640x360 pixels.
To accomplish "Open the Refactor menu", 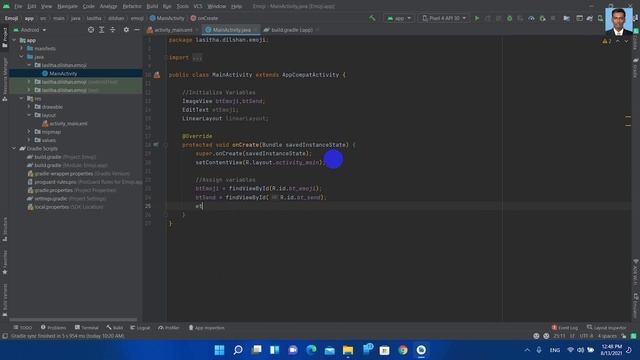I will pos(132,6).
